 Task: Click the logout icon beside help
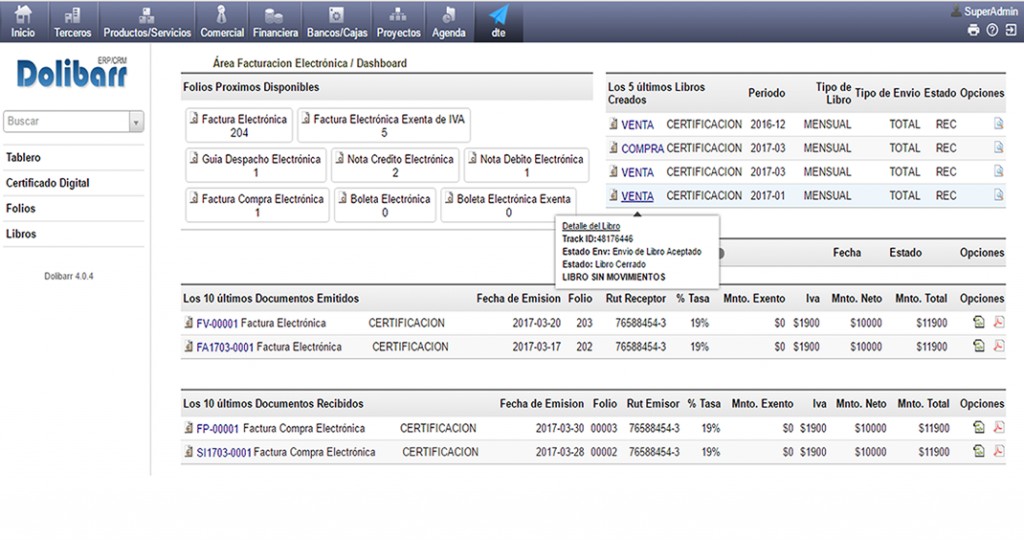(1010, 31)
